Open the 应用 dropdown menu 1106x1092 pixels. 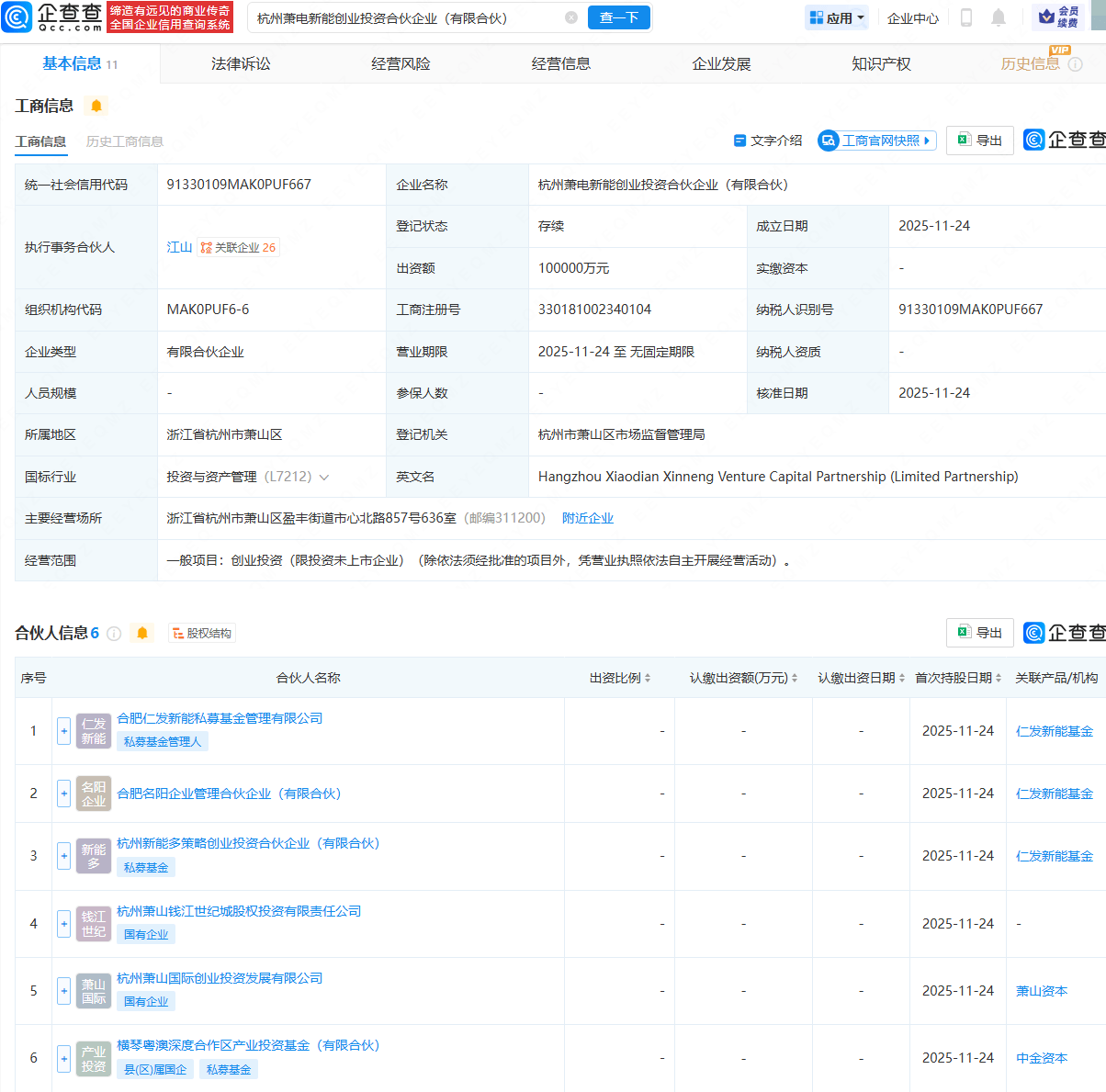coord(837,17)
